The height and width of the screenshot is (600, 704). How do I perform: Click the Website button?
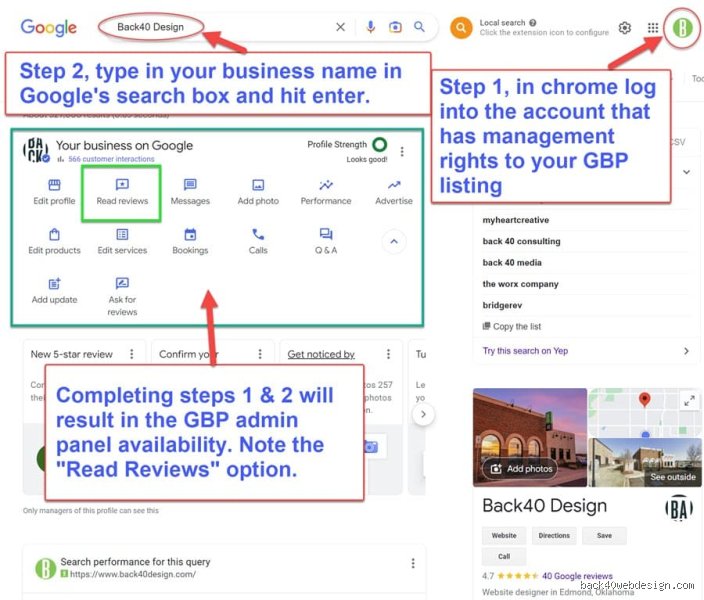coord(504,535)
